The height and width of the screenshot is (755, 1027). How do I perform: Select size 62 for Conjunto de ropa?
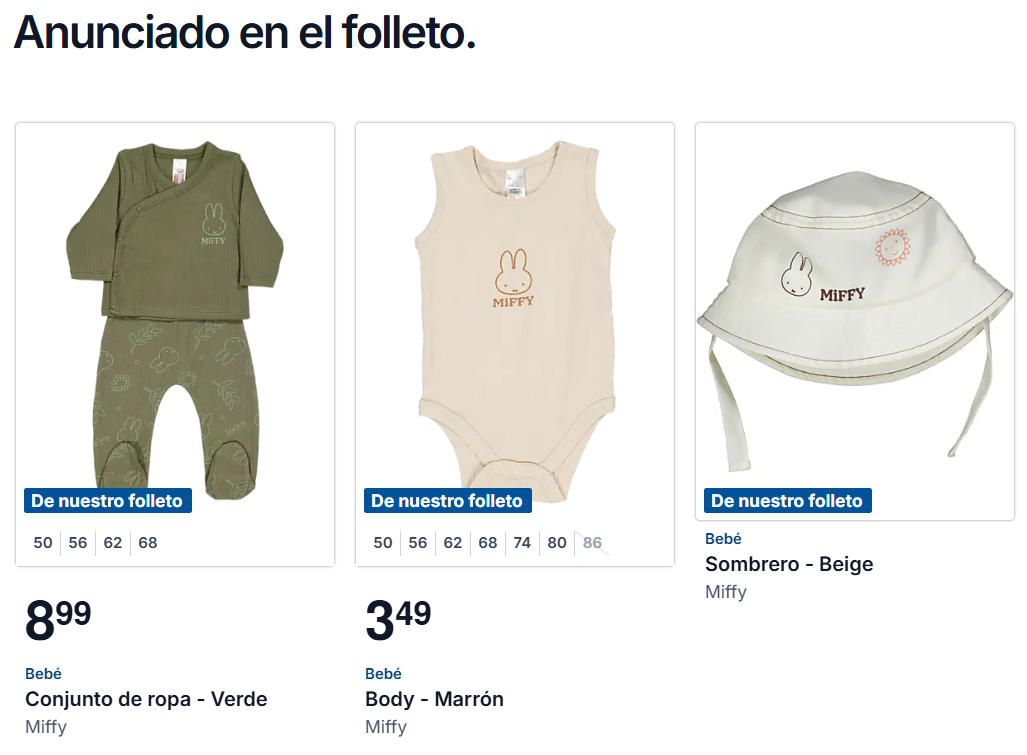(113, 543)
